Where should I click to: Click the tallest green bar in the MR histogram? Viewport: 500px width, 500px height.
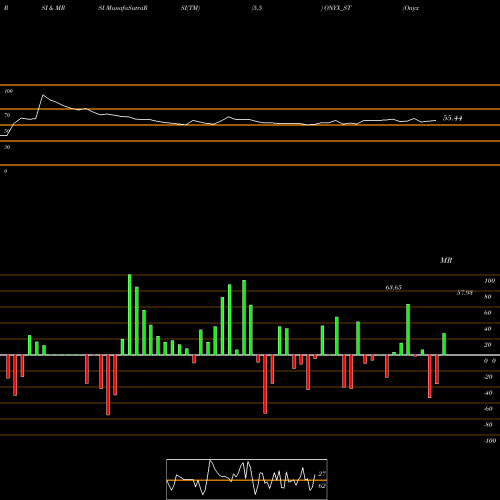point(130,315)
